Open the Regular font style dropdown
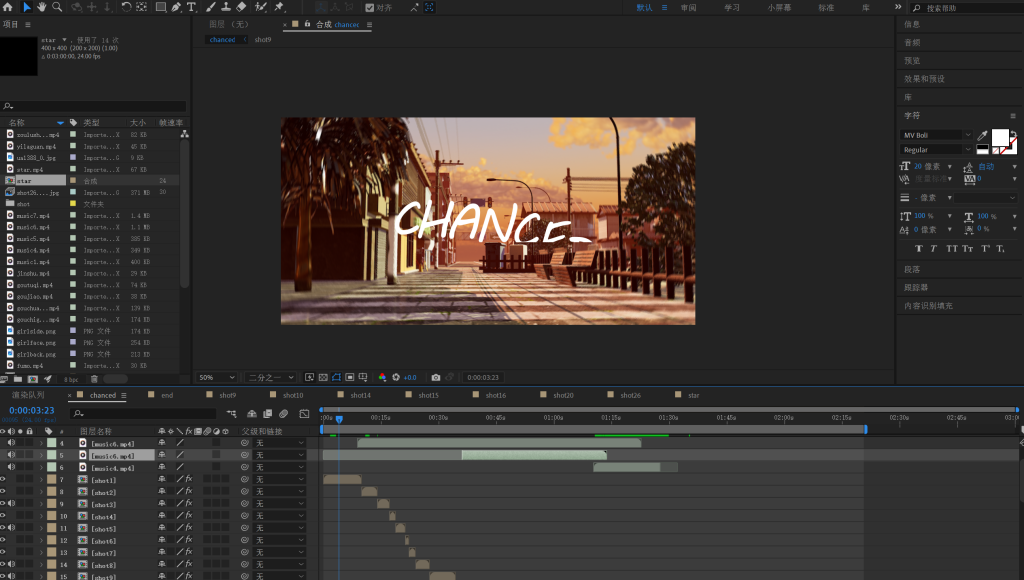The width and height of the screenshot is (1024, 580). (x=936, y=150)
